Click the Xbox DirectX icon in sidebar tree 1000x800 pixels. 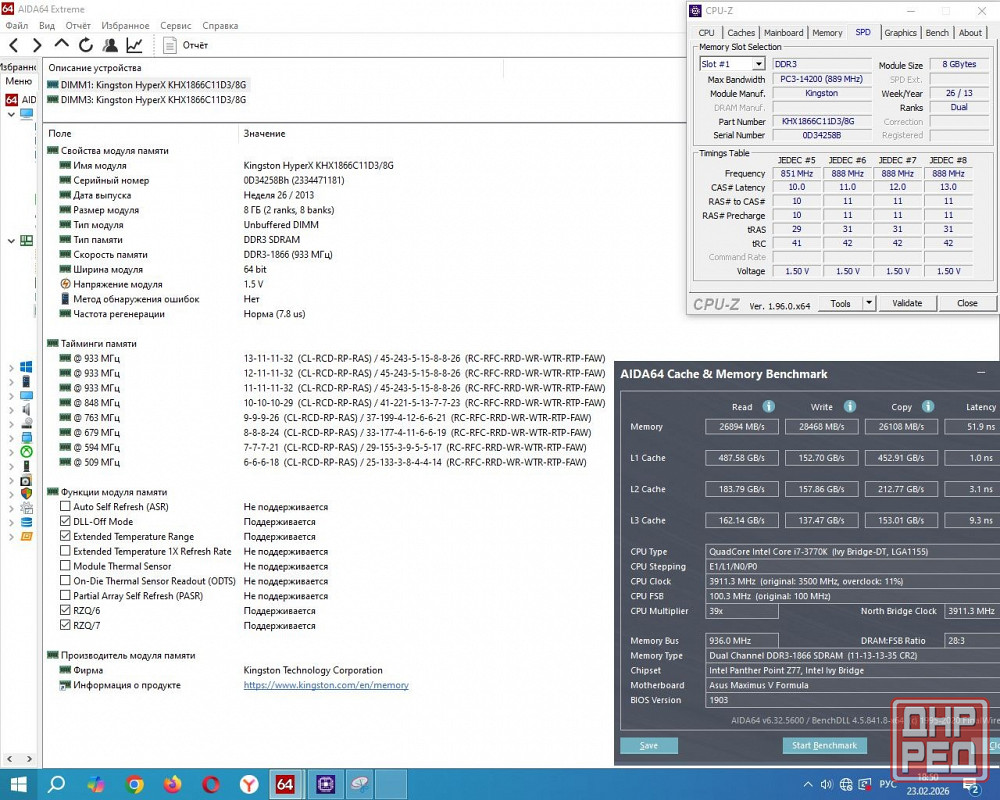26,451
